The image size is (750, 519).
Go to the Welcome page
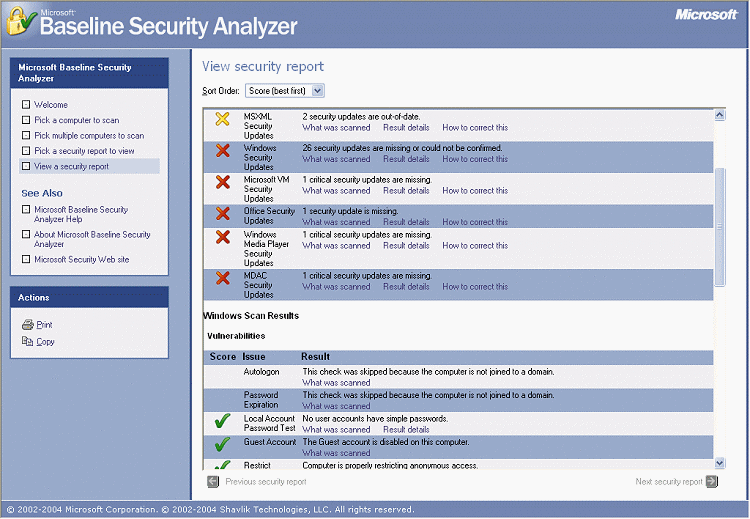pyautogui.click(x=51, y=105)
